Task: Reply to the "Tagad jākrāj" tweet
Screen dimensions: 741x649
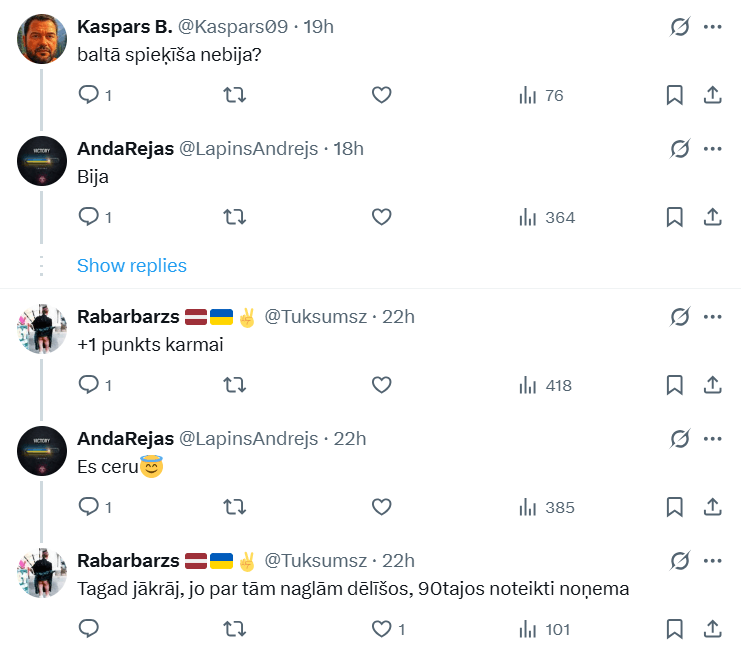Action: [x=88, y=629]
